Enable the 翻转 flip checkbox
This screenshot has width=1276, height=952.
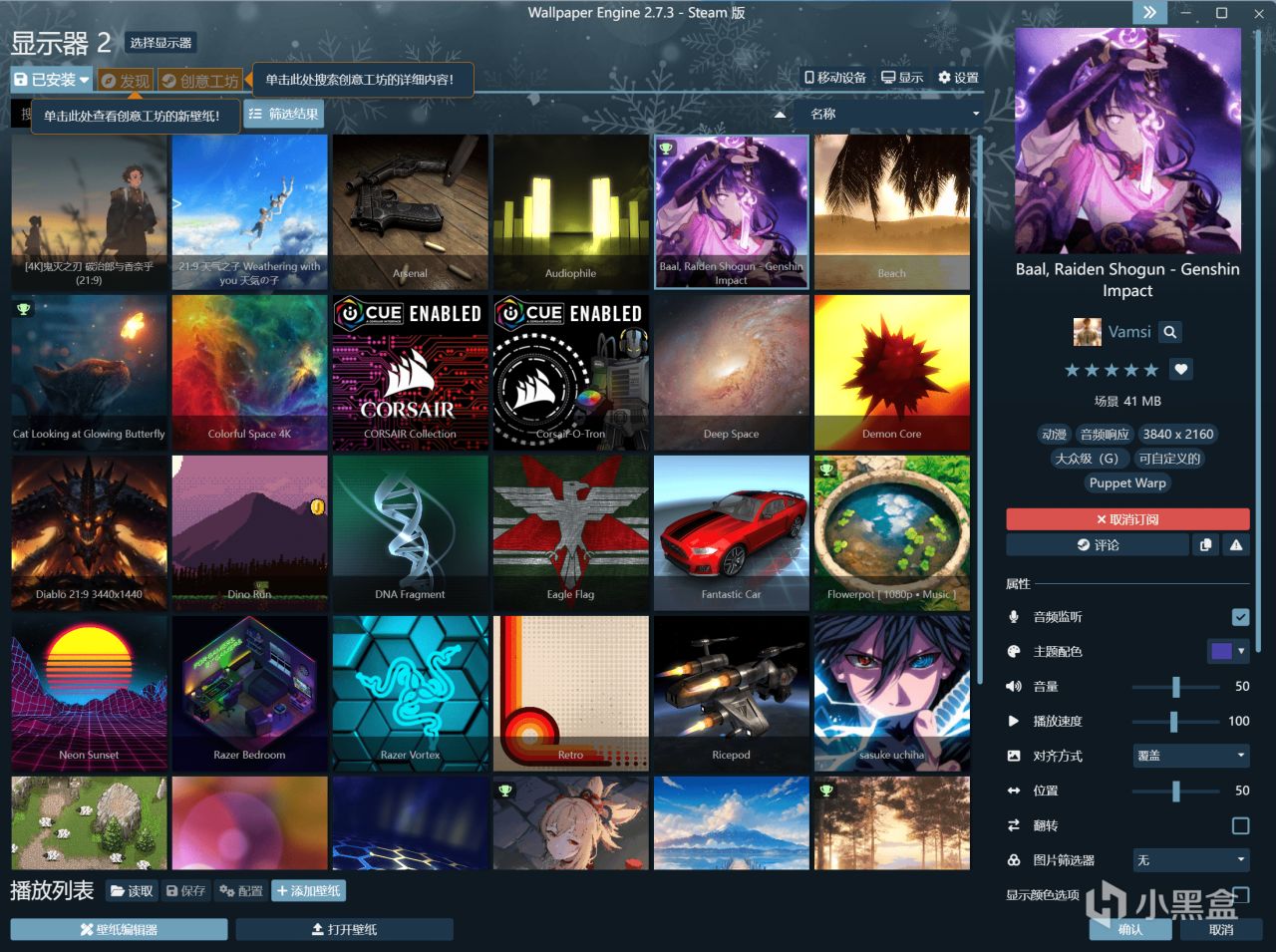[1240, 825]
